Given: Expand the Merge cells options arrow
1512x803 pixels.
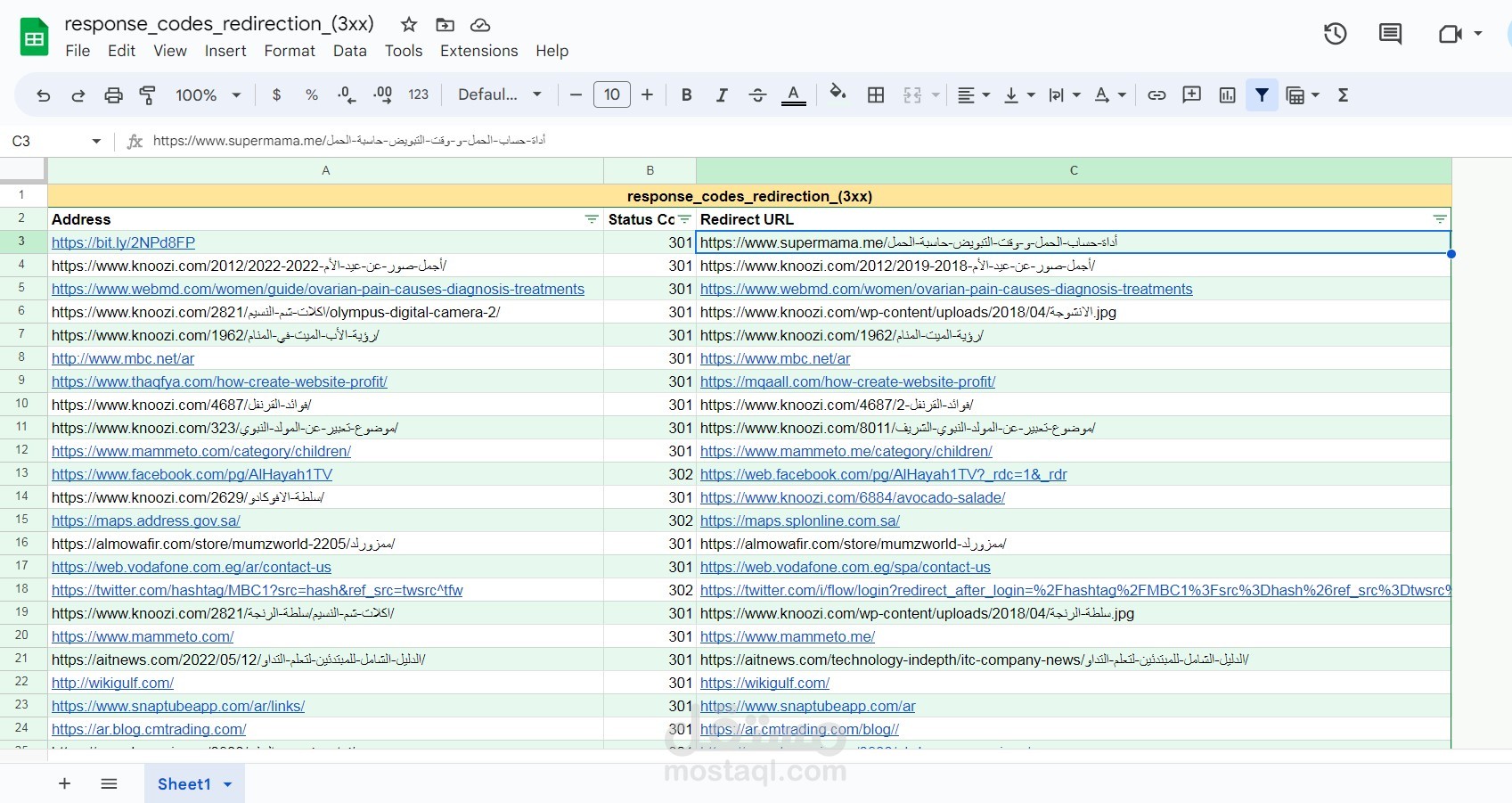Looking at the screenshot, I should (936, 95).
